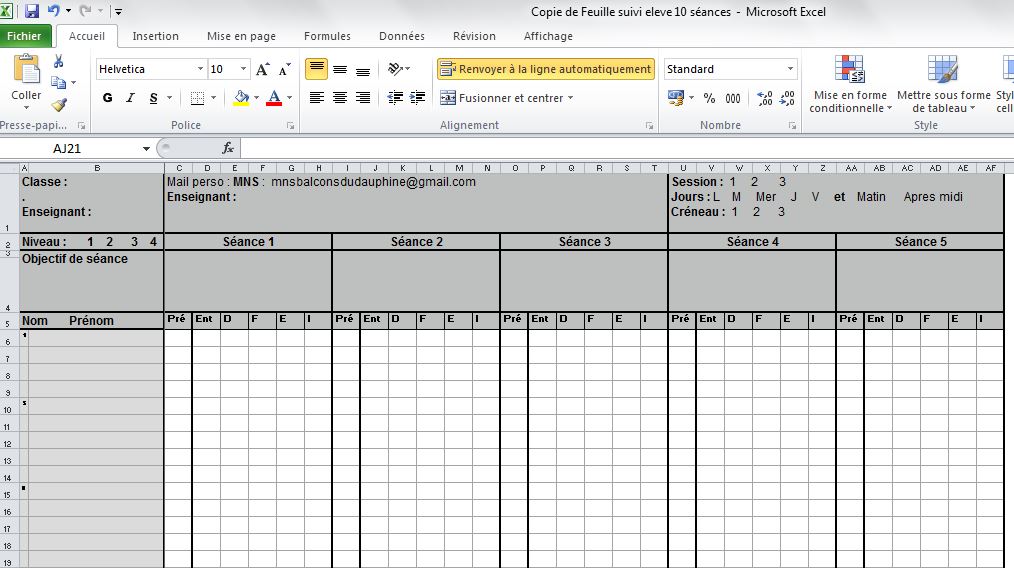This screenshot has width=1014, height=568.
Task: Click the increase font size icon
Action: pos(262,70)
